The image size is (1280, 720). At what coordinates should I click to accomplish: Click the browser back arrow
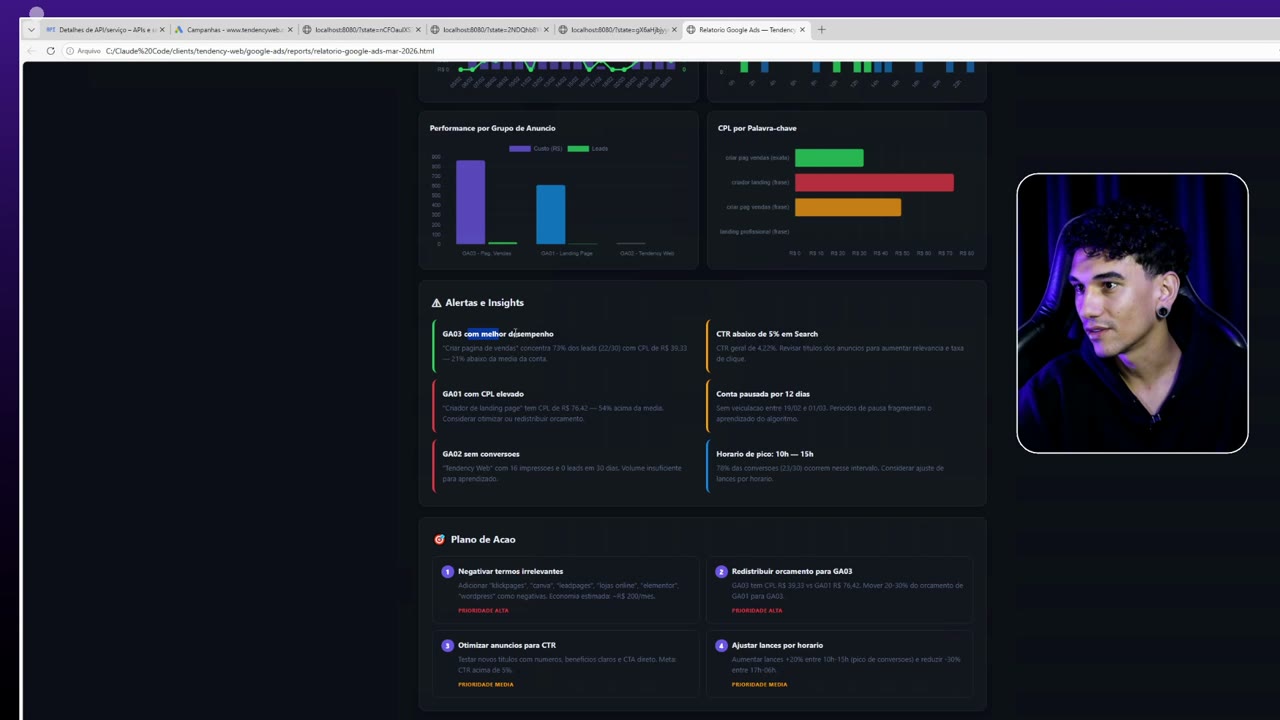31,51
